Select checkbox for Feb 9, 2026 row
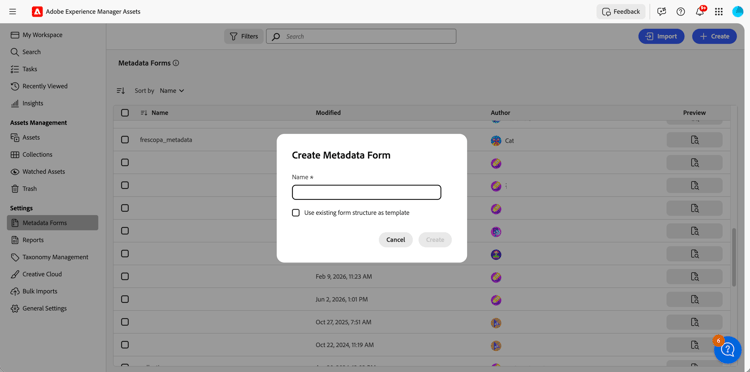The width and height of the screenshot is (750, 372). (x=125, y=276)
